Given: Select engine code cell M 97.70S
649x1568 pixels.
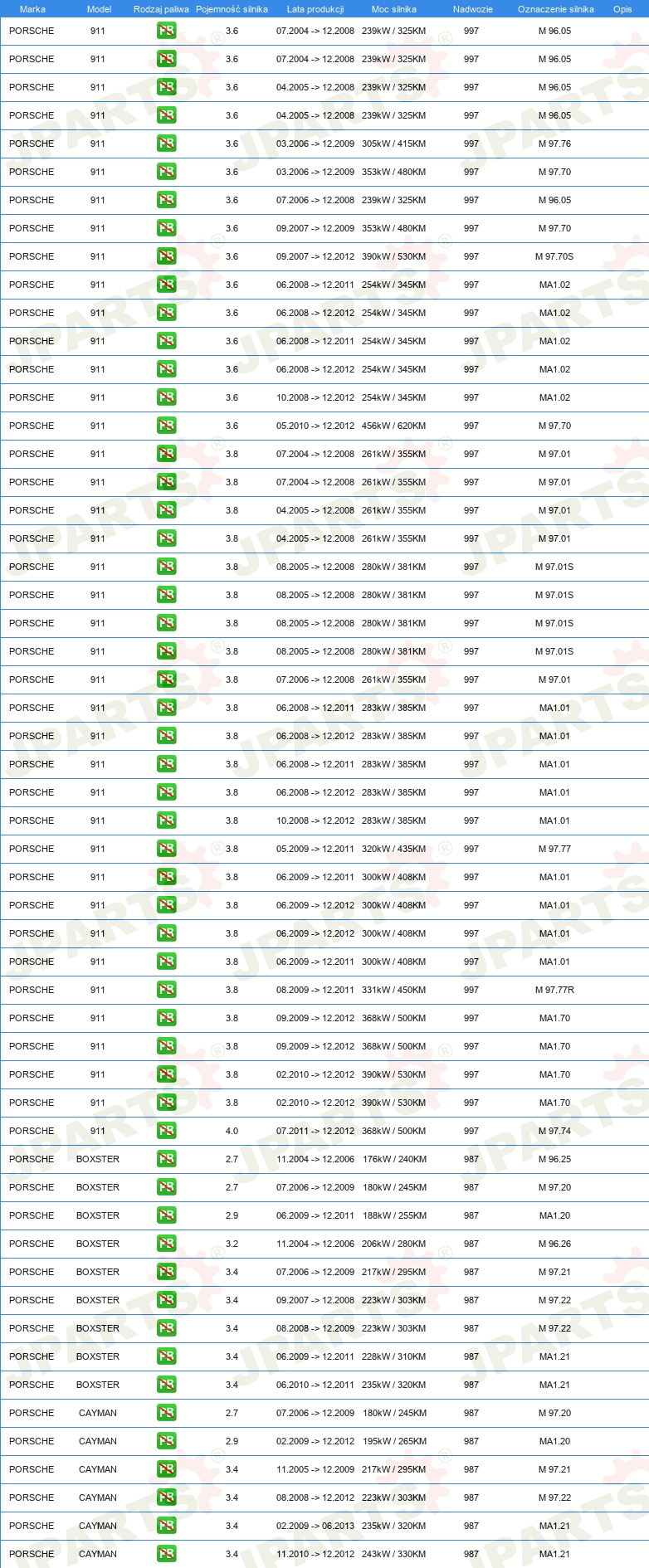Looking at the screenshot, I should pos(554,256).
